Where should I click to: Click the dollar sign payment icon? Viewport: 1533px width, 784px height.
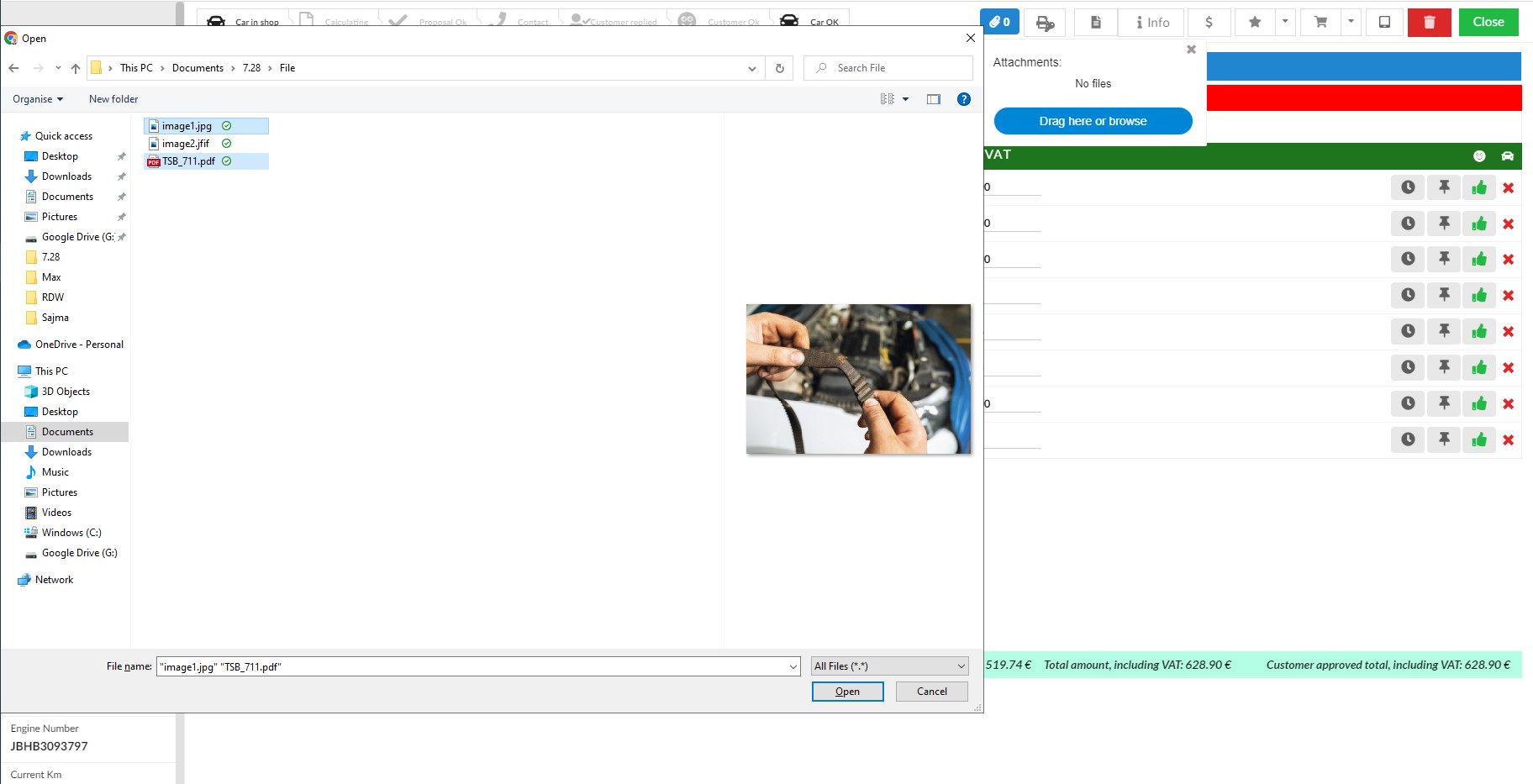[1209, 22]
